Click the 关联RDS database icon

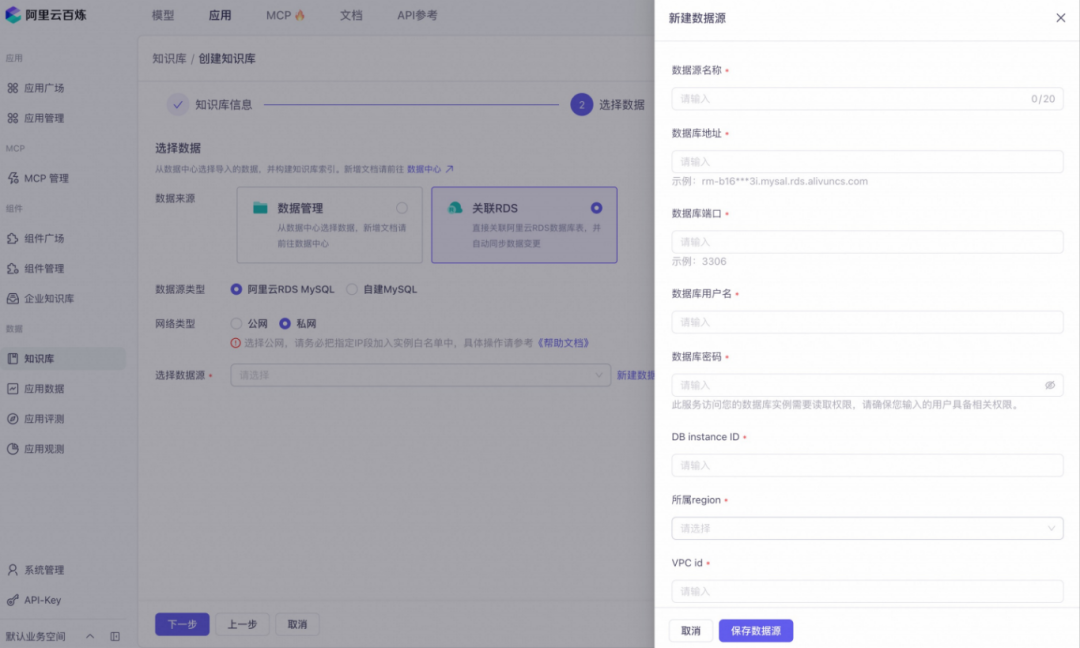455,208
